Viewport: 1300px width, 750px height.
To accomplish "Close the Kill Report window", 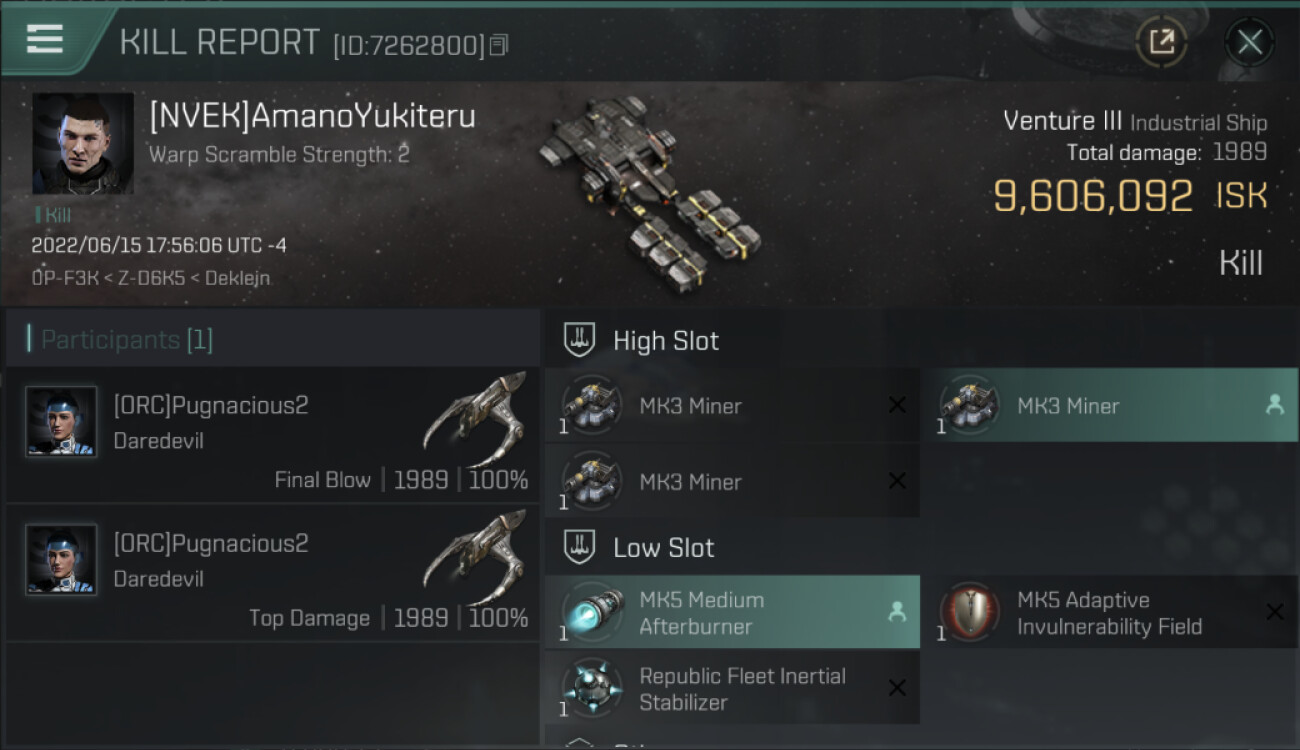I will click(x=1249, y=42).
